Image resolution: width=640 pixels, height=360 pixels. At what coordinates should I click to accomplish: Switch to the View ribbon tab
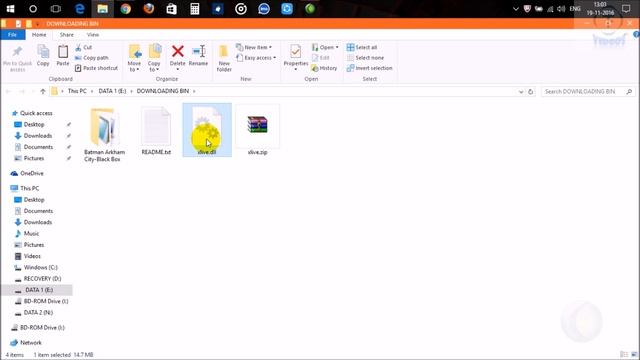tap(93, 35)
